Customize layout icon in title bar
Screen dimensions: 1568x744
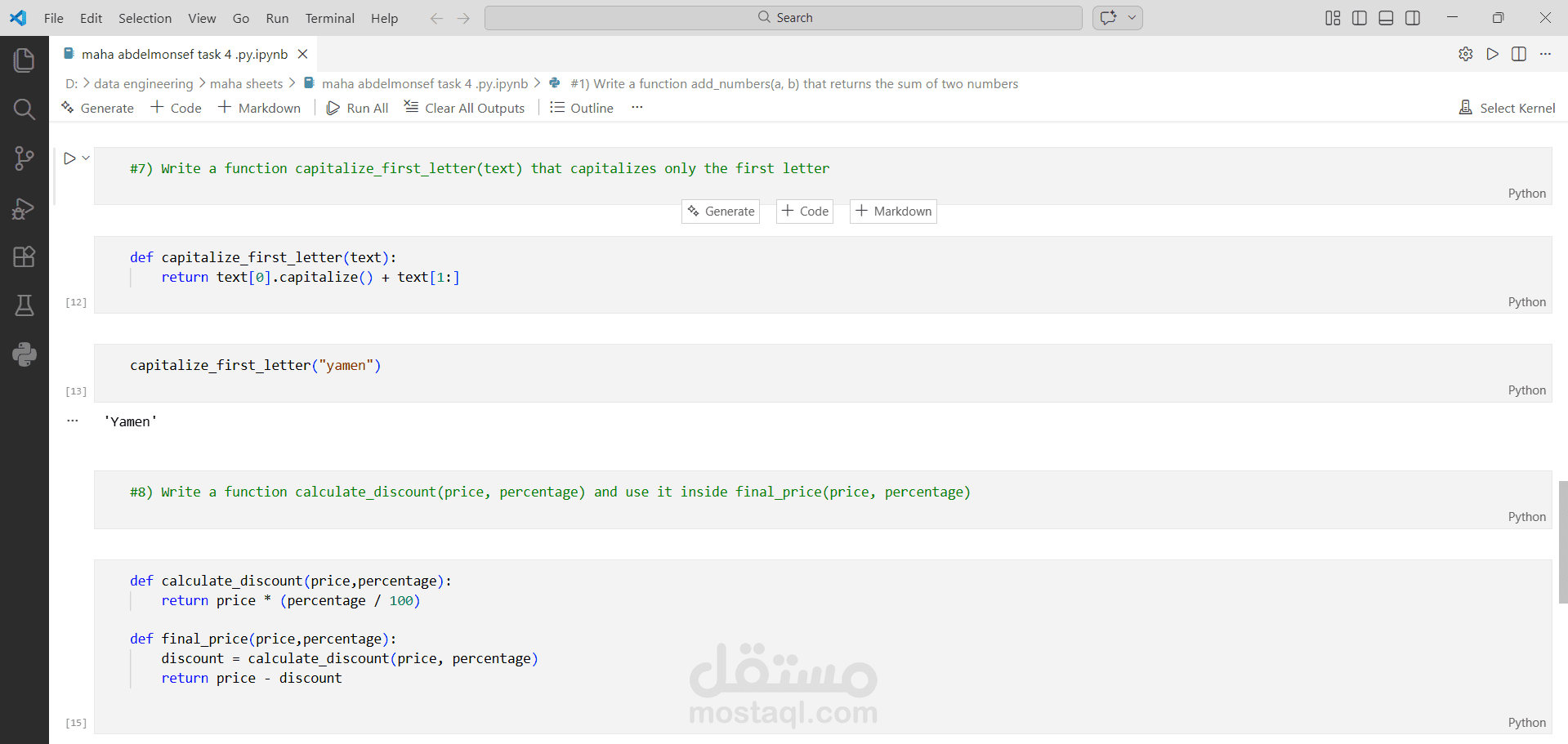click(x=1333, y=18)
